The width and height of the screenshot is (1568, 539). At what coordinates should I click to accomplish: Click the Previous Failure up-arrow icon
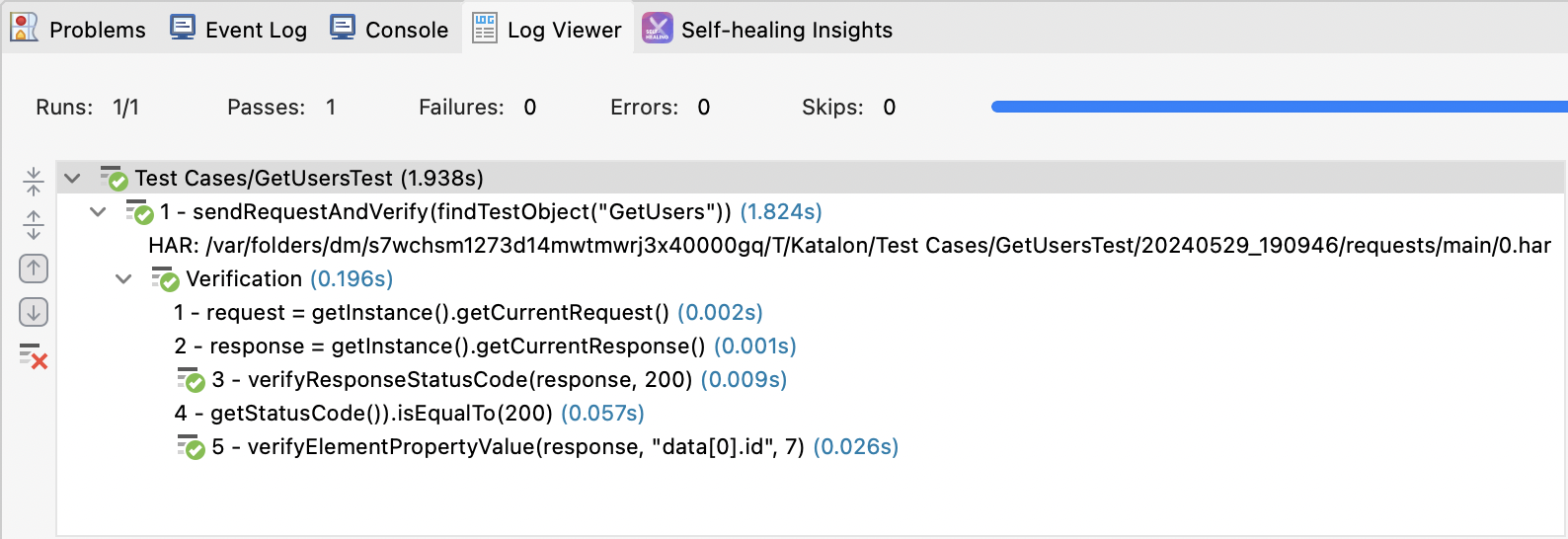[34, 269]
